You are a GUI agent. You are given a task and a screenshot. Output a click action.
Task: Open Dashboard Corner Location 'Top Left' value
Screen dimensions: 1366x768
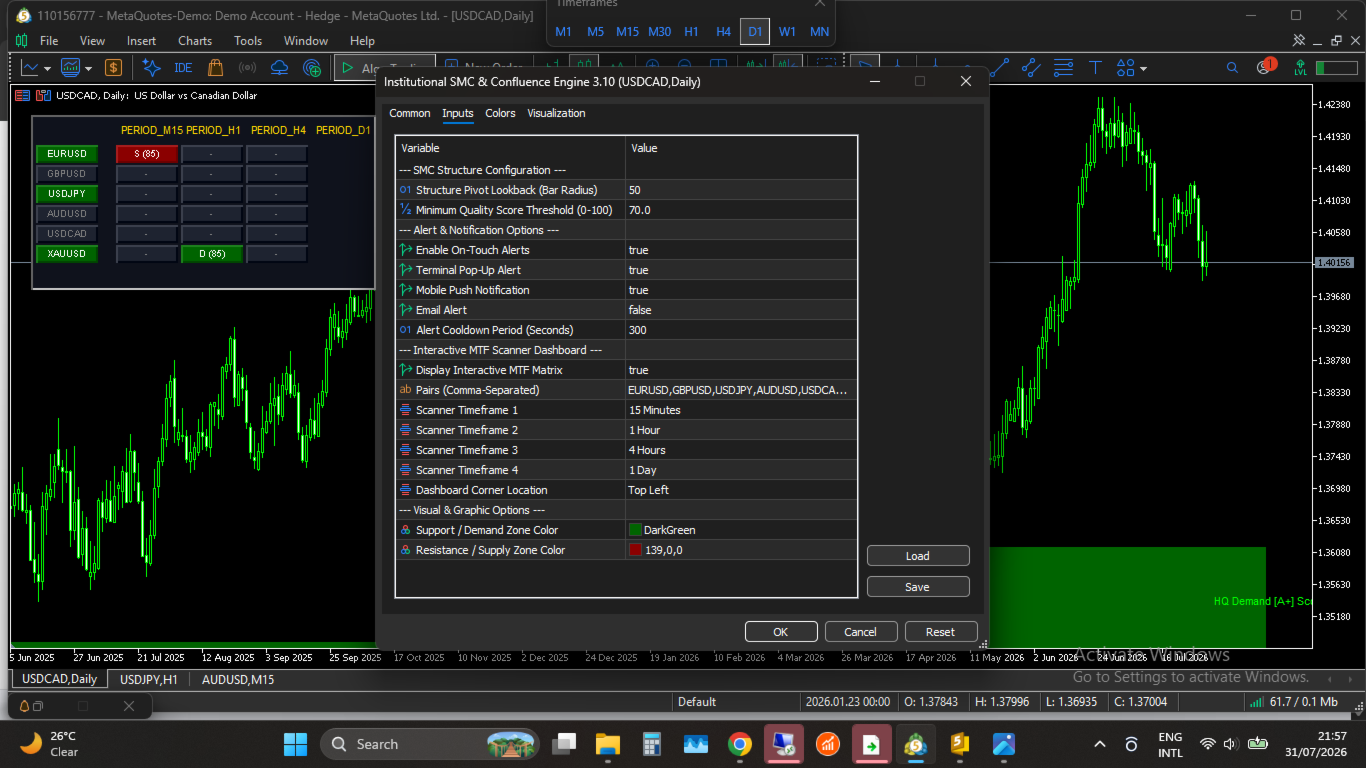pyautogui.click(x=741, y=490)
